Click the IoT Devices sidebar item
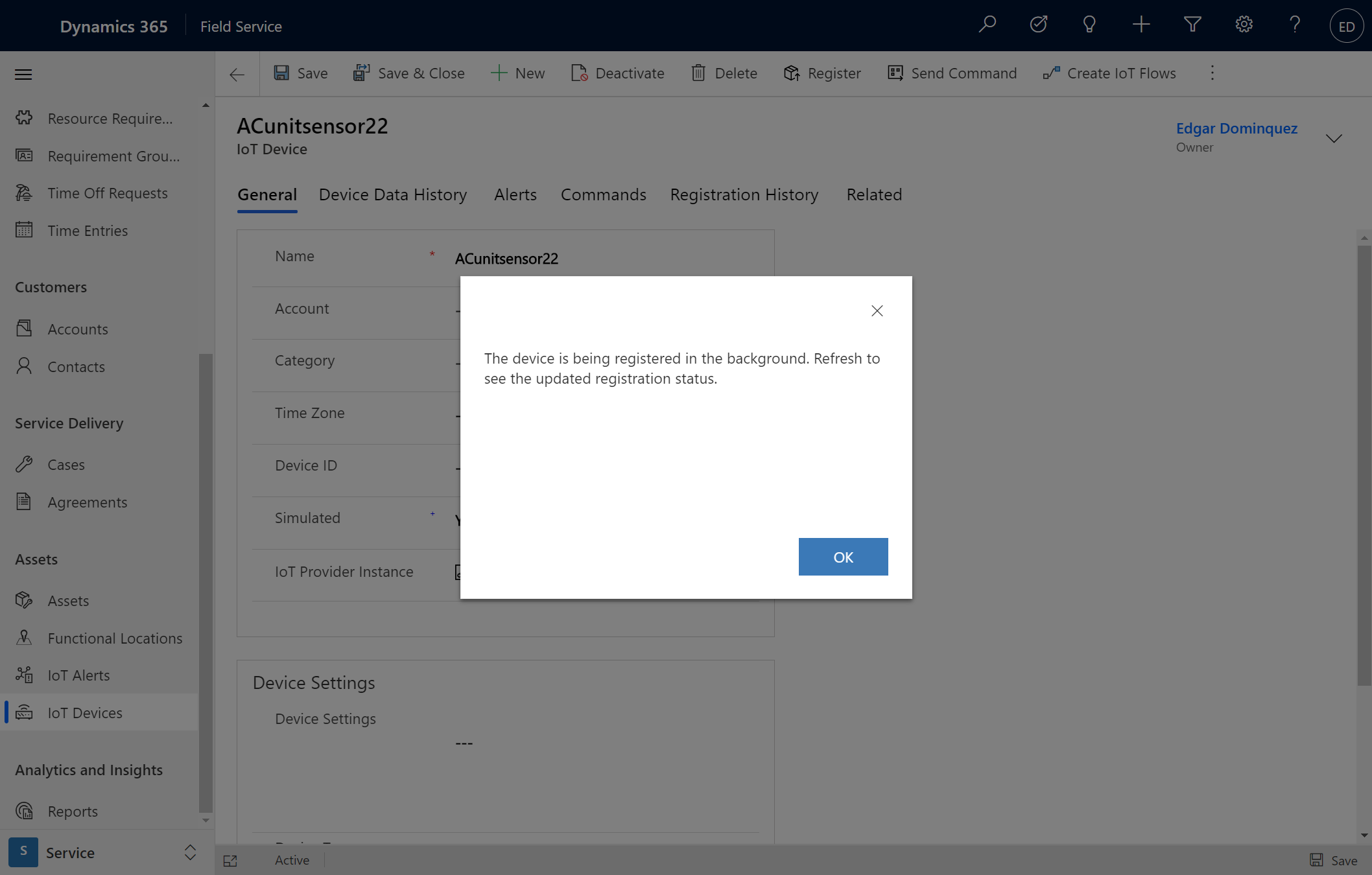The image size is (1372, 875). point(85,712)
